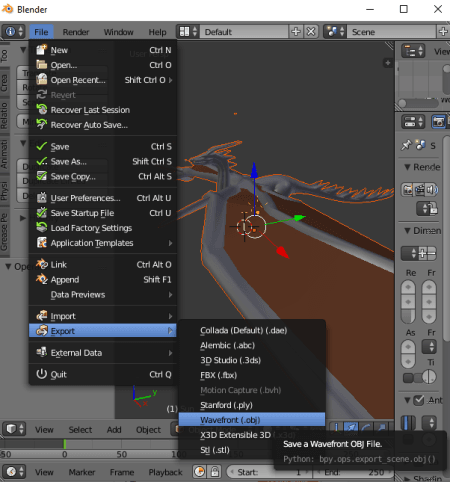450x482 pixels.
Task: Click the Save Copy icon
Action: pos(42,176)
